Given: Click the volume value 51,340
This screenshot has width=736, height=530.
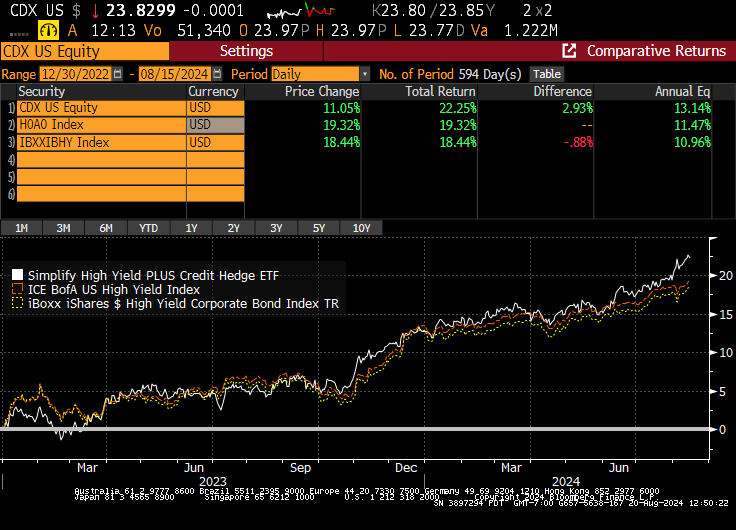Looking at the screenshot, I should [x=204, y=31].
